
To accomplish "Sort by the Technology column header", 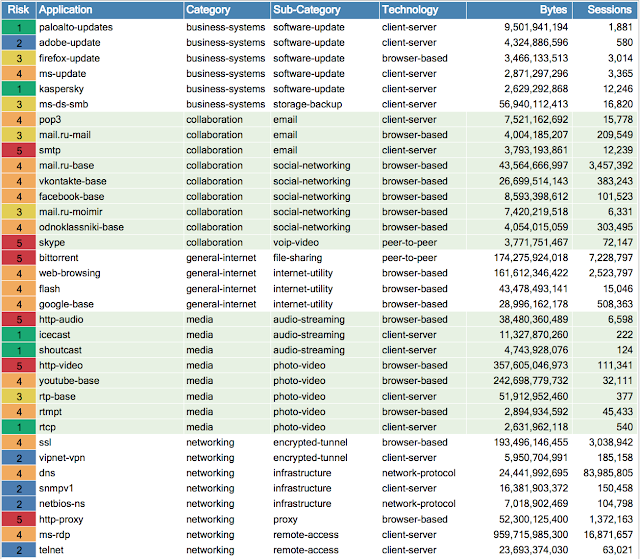I will click(x=423, y=10).
